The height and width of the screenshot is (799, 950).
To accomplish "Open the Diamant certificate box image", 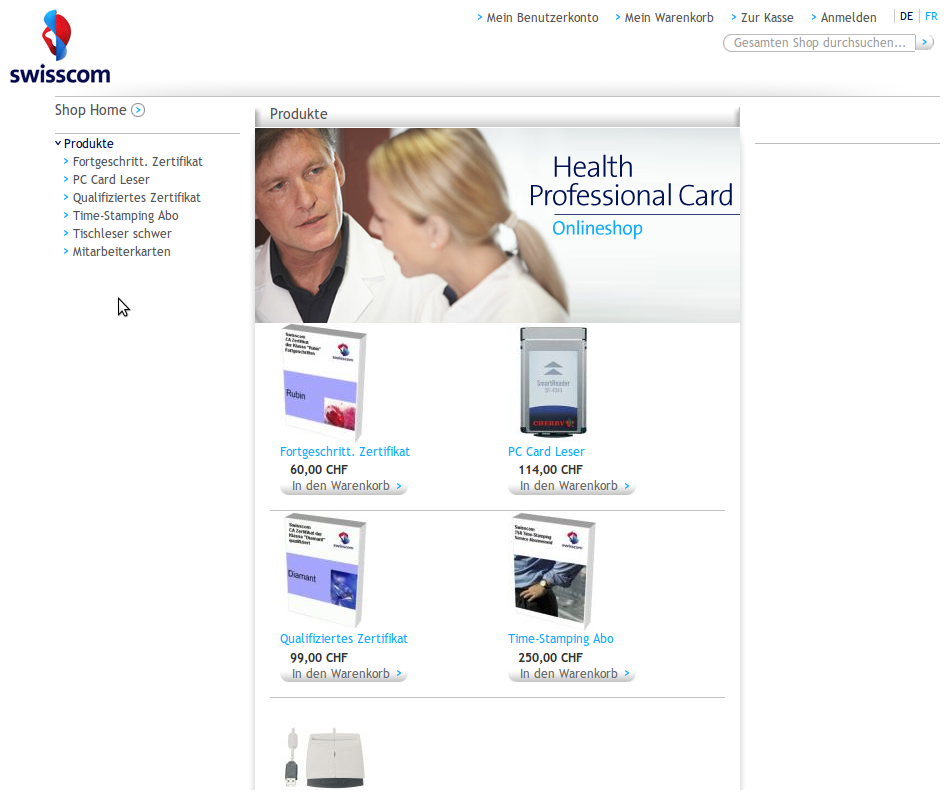I will (x=325, y=570).
